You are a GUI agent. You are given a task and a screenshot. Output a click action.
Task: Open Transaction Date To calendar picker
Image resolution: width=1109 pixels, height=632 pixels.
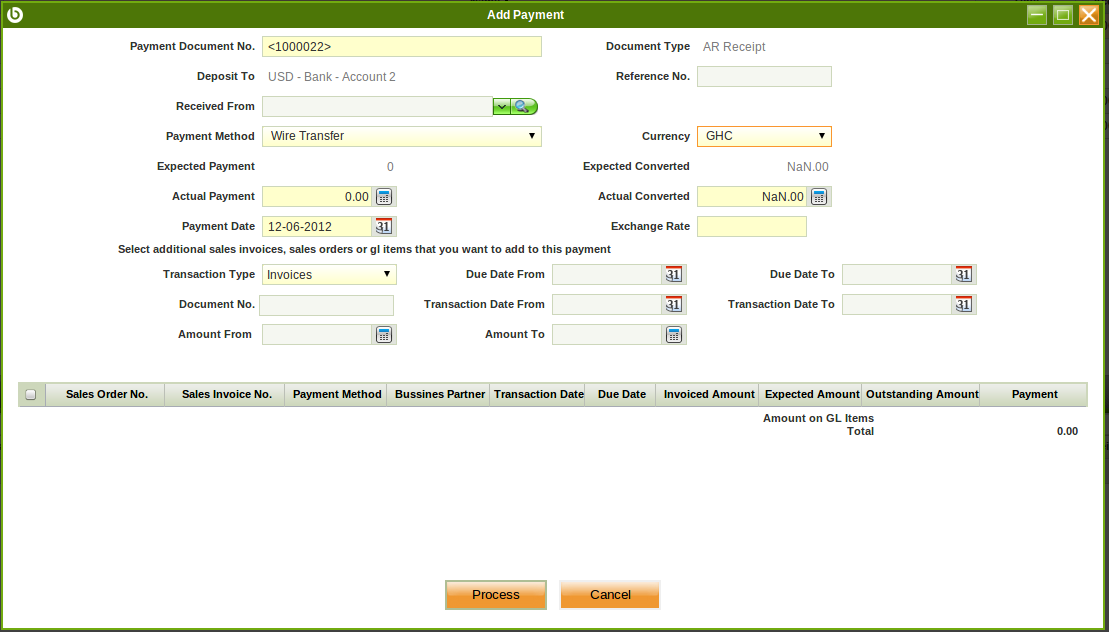(x=964, y=305)
